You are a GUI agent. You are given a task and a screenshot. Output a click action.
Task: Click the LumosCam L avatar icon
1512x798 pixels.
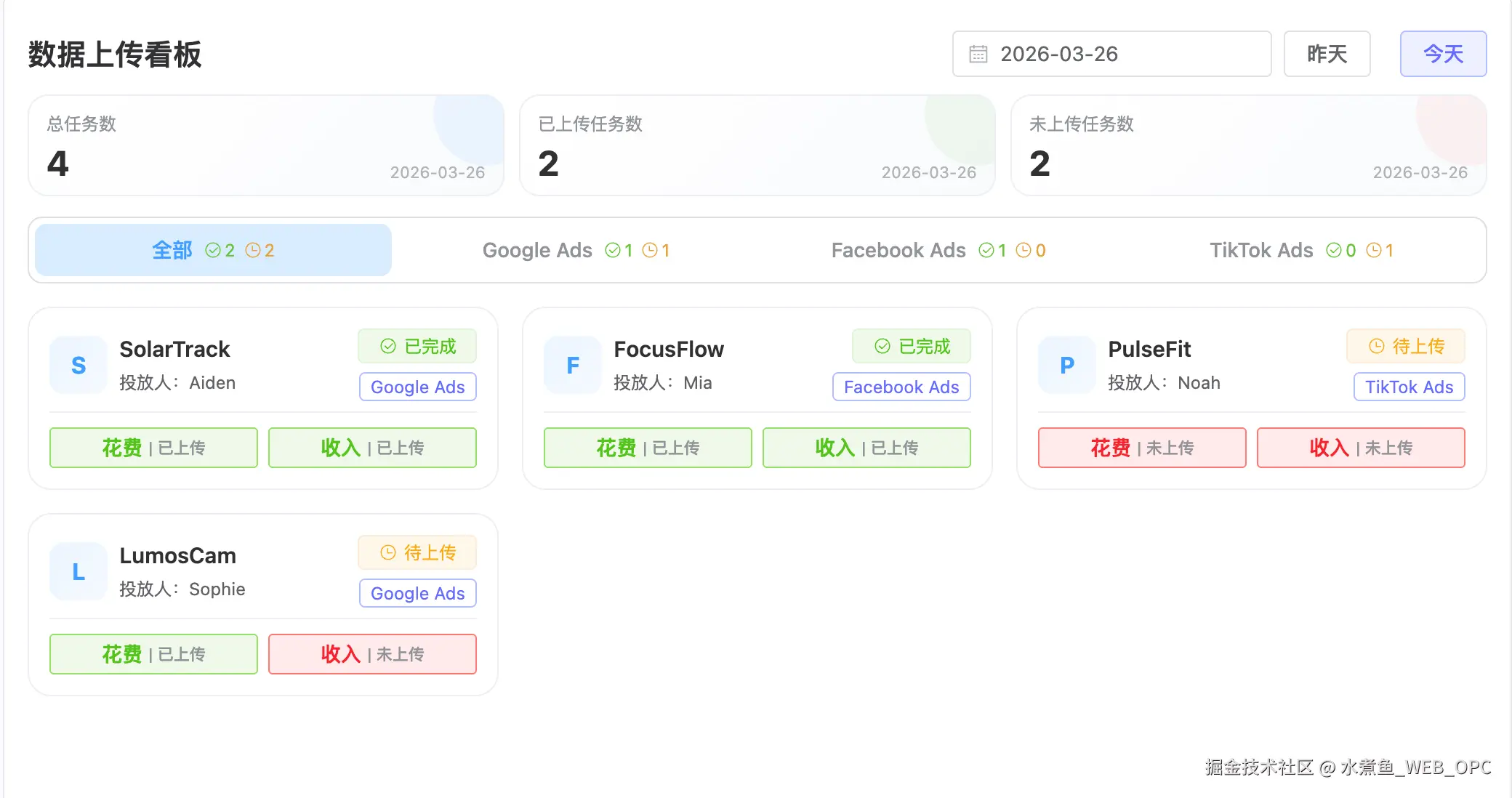pyautogui.click(x=79, y=571)
